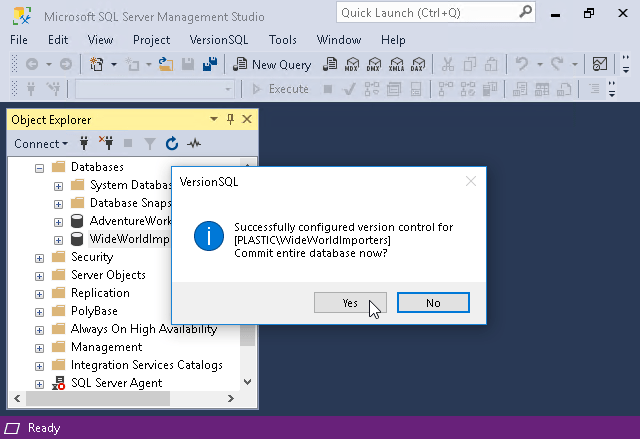Click the Filter funnel icon in Object Explorer
The image size is (640, 439).
tap(150, 144)
